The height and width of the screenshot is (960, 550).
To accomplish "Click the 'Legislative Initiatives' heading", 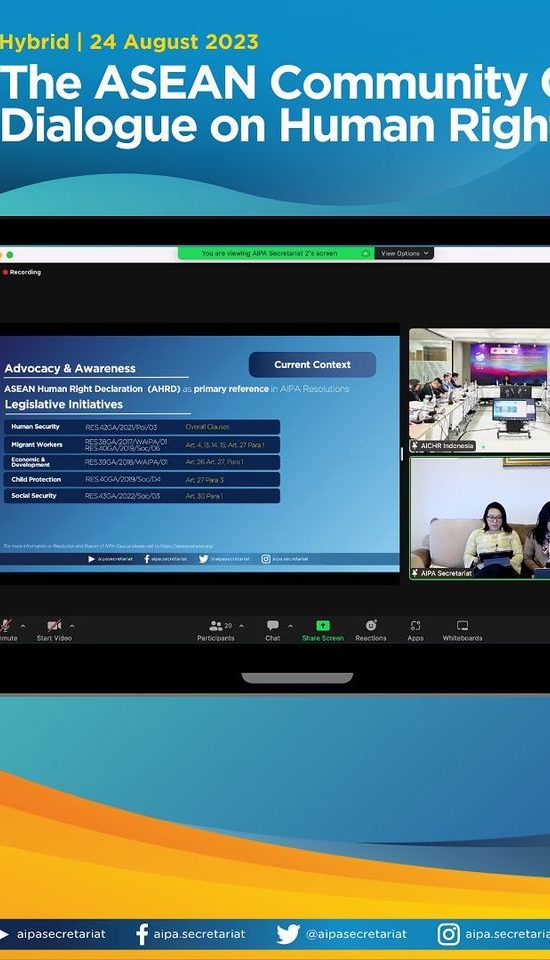I will (x=64, y=404).
